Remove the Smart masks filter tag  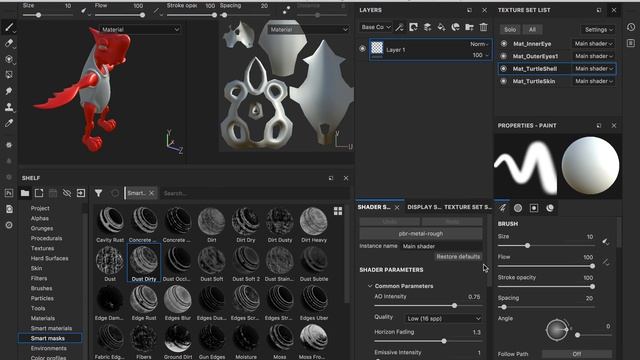[151, 193]
